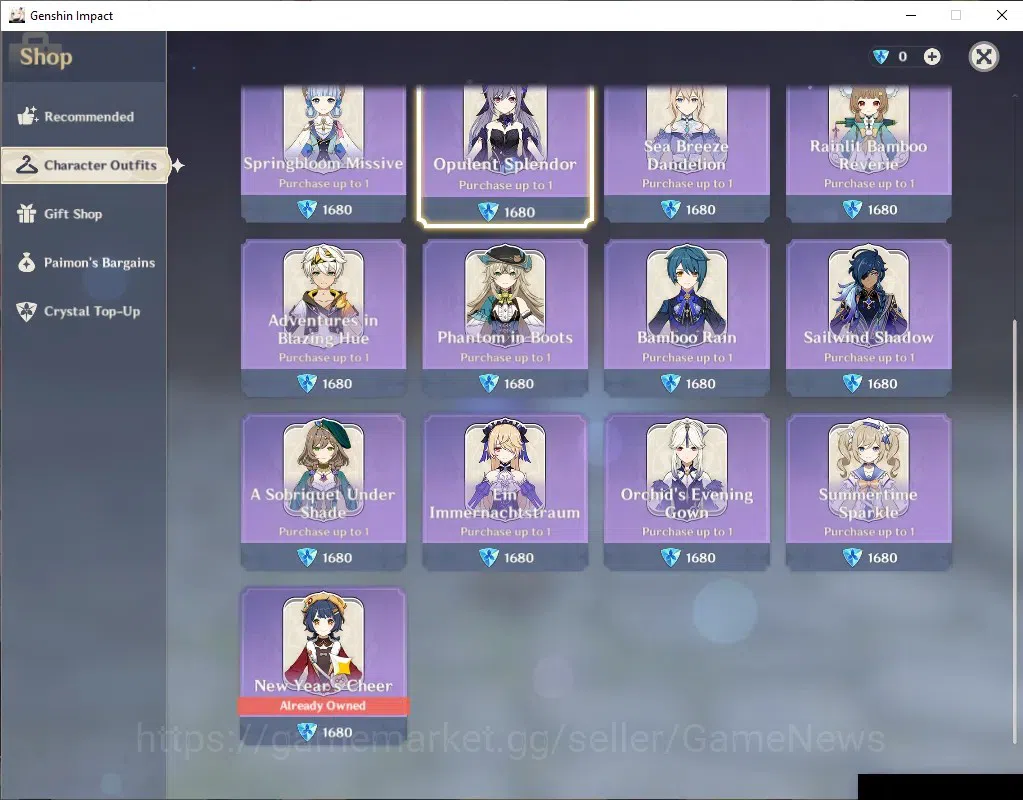Viewport: 1023px width, 800px height.
Task: Select the Opulent Splendor outfit card
Action: 505,155
